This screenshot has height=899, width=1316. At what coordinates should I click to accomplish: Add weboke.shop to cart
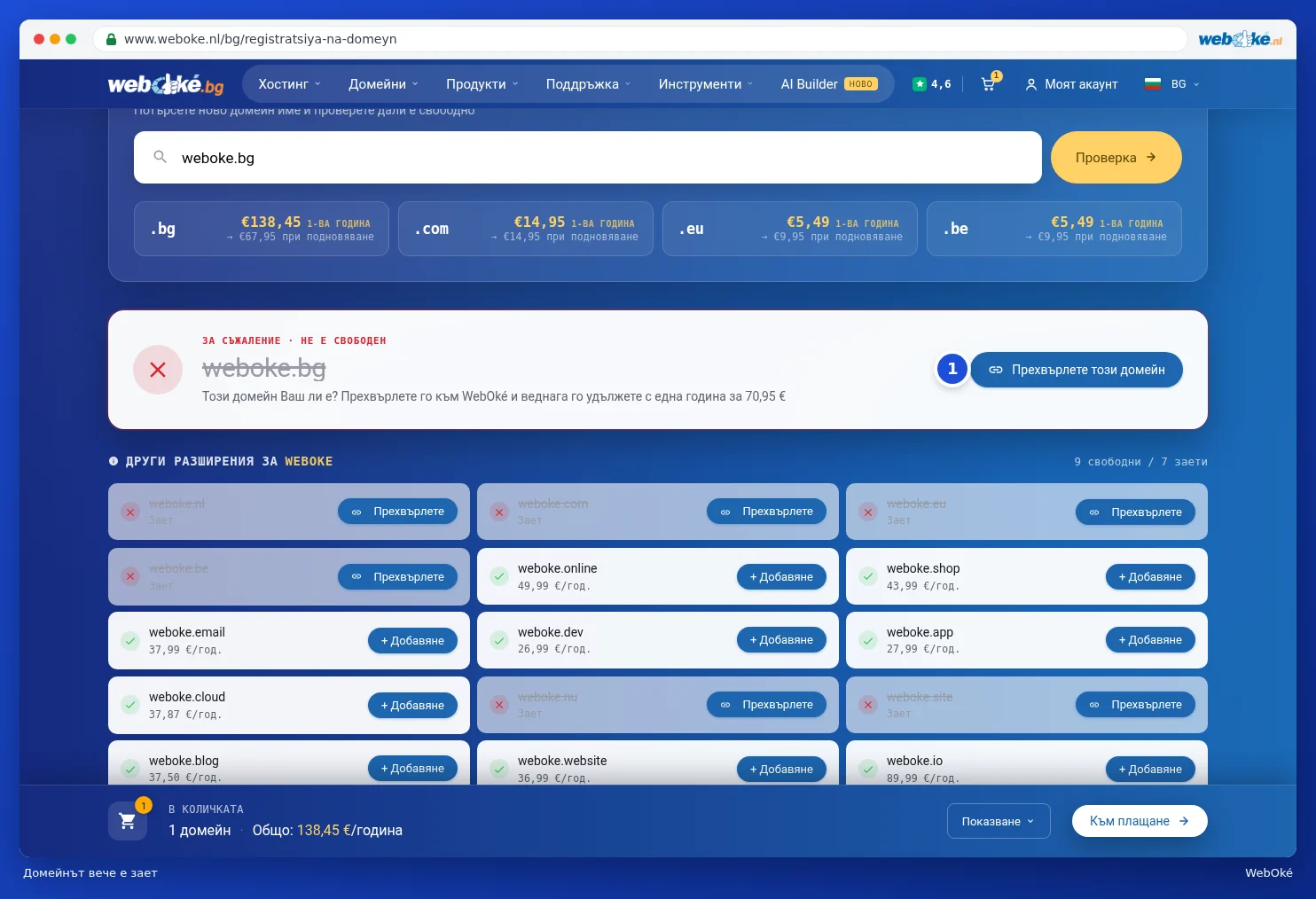(x=1150, y=576)
